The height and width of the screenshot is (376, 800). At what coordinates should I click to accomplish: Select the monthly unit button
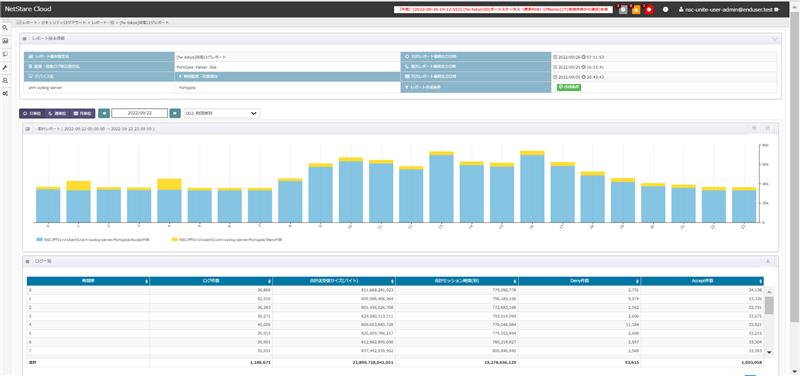pos(82,113)
